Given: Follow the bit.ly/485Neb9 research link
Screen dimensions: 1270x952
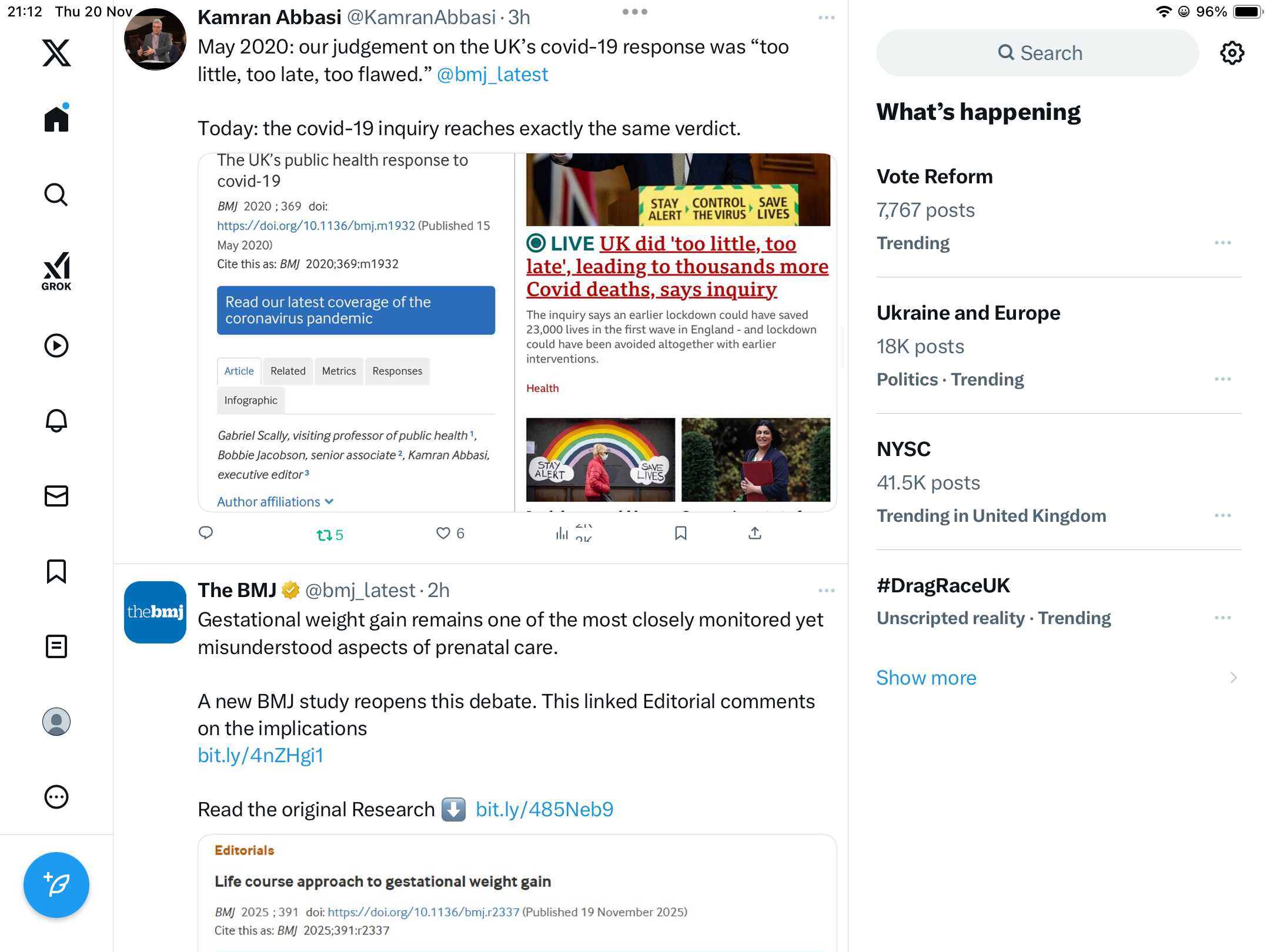Looking at the screenshot, I should tap(544, 809).
